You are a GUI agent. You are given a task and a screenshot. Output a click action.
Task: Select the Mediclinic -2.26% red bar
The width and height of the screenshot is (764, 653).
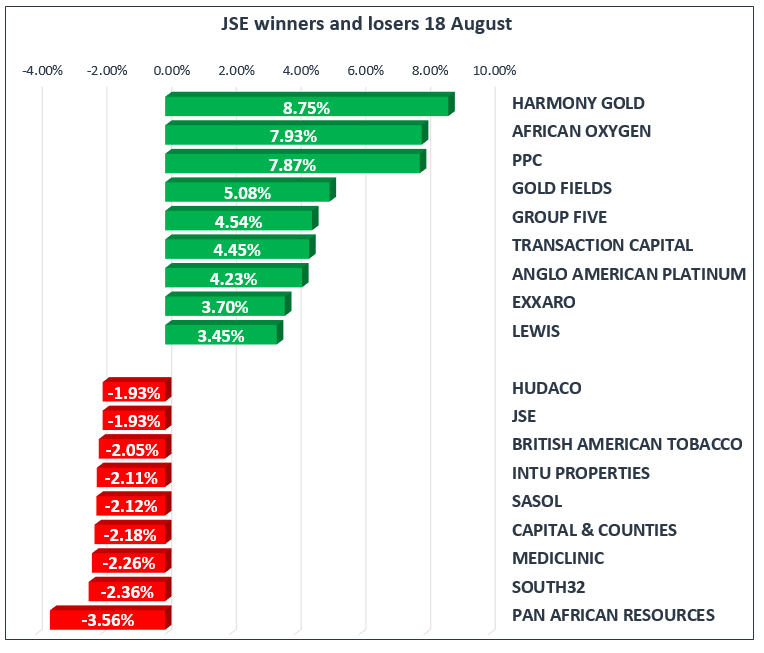131,563
